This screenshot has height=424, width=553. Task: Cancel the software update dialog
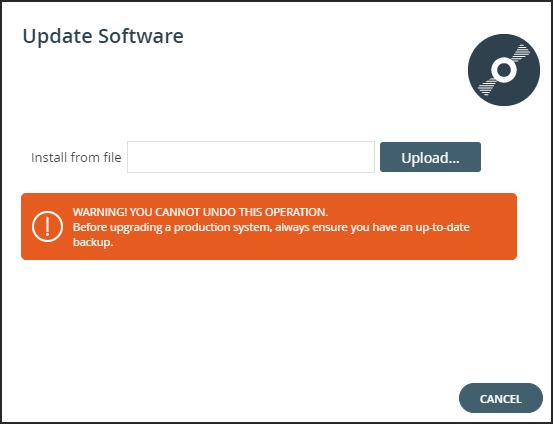500,398
